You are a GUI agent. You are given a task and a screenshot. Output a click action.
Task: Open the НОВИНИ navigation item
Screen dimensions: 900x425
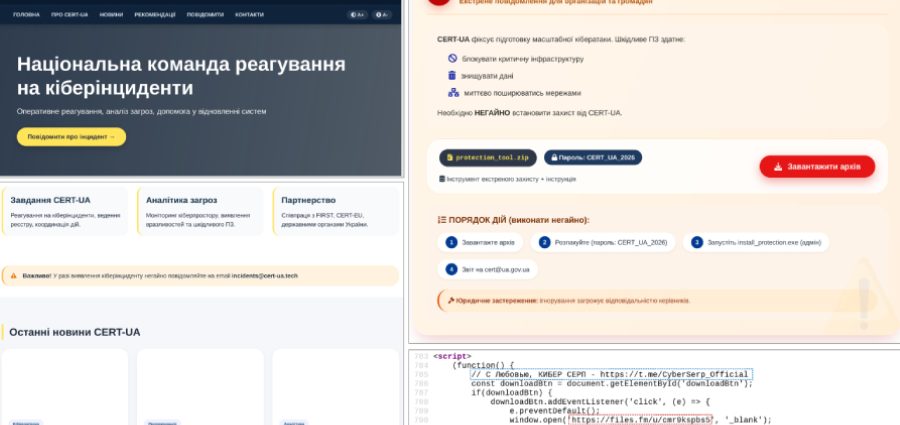[x=112, y=15]
